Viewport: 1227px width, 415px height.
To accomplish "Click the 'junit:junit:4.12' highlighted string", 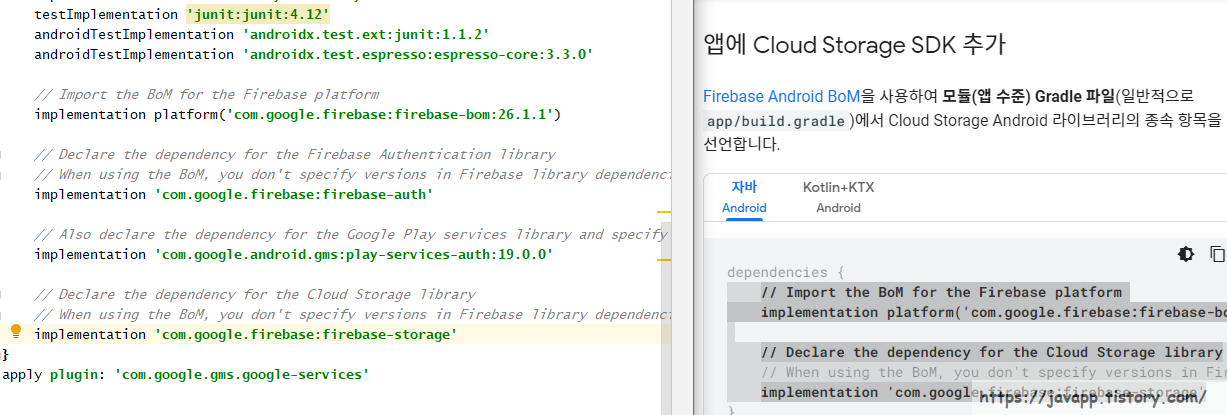I will pos(258,15).
